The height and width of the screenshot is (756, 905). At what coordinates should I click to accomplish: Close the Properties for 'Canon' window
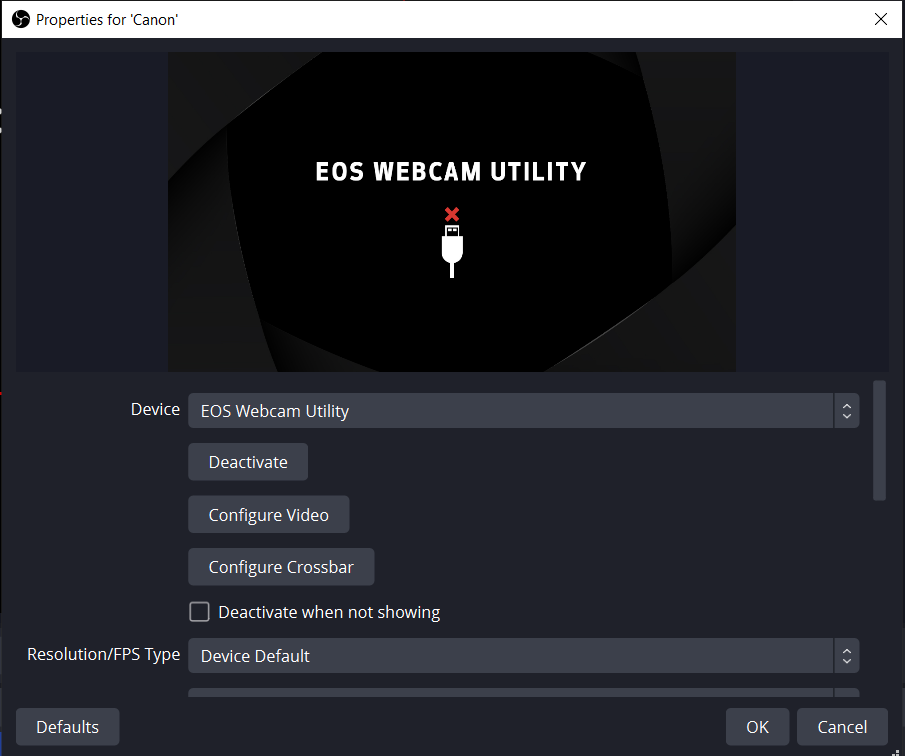point(880,19)
